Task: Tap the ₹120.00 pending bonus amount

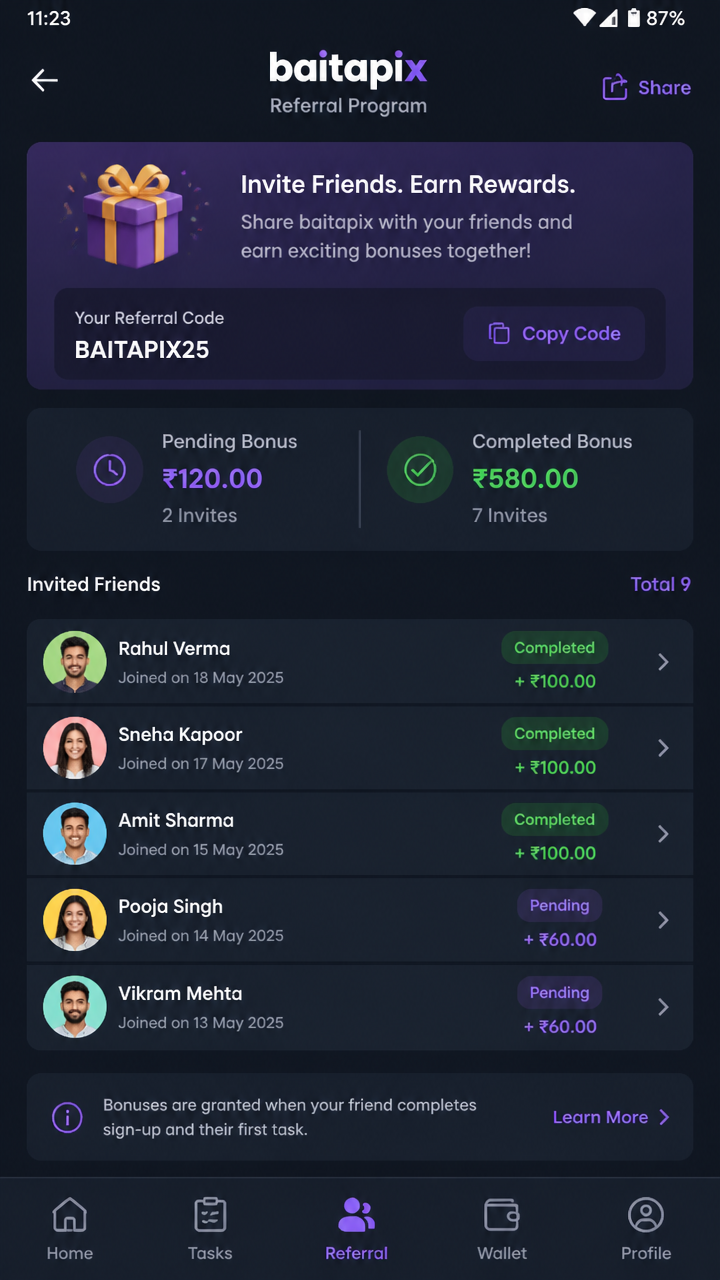Action: (x=213, y=478)
